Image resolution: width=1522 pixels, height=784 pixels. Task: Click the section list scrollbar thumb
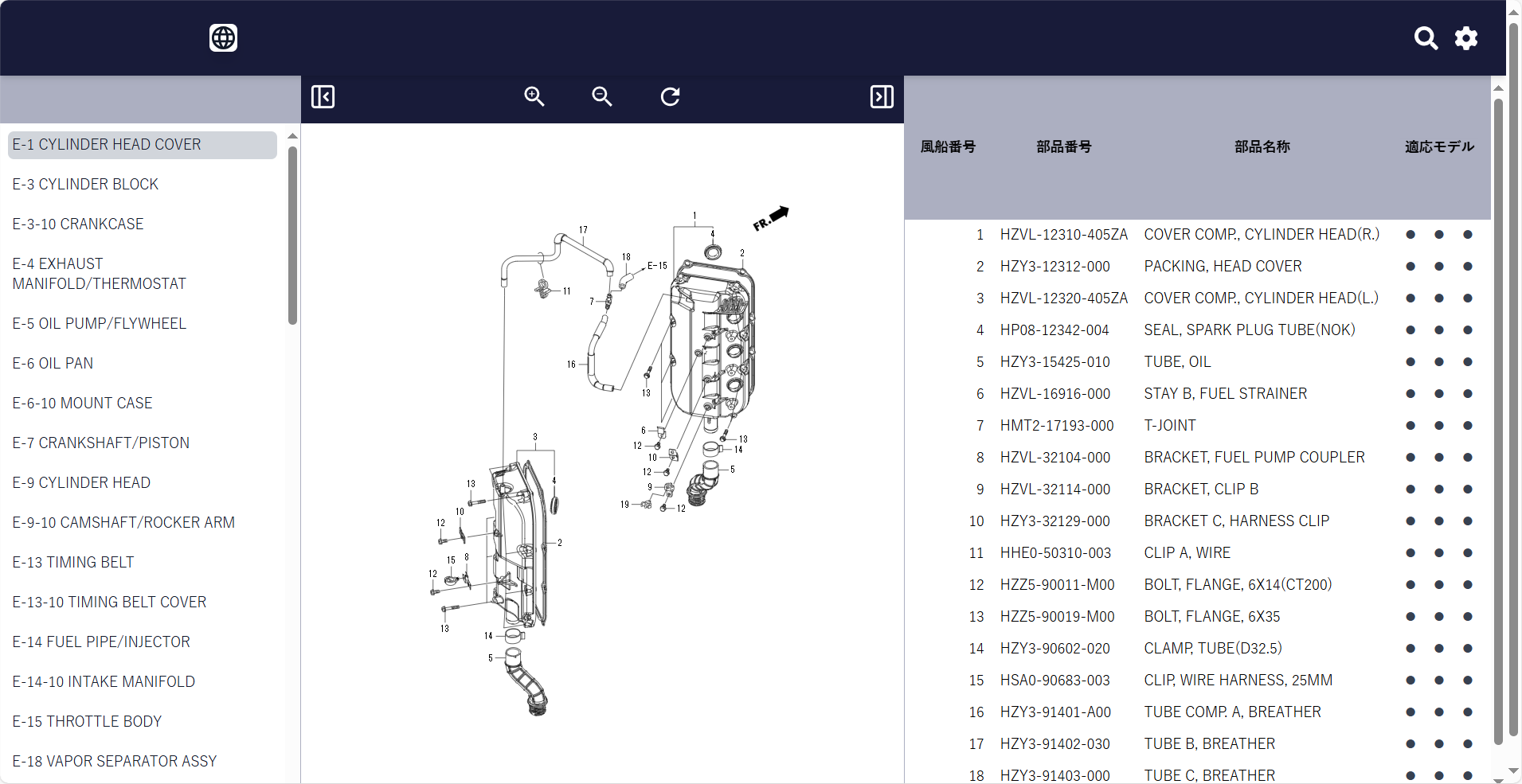[292, 235]
